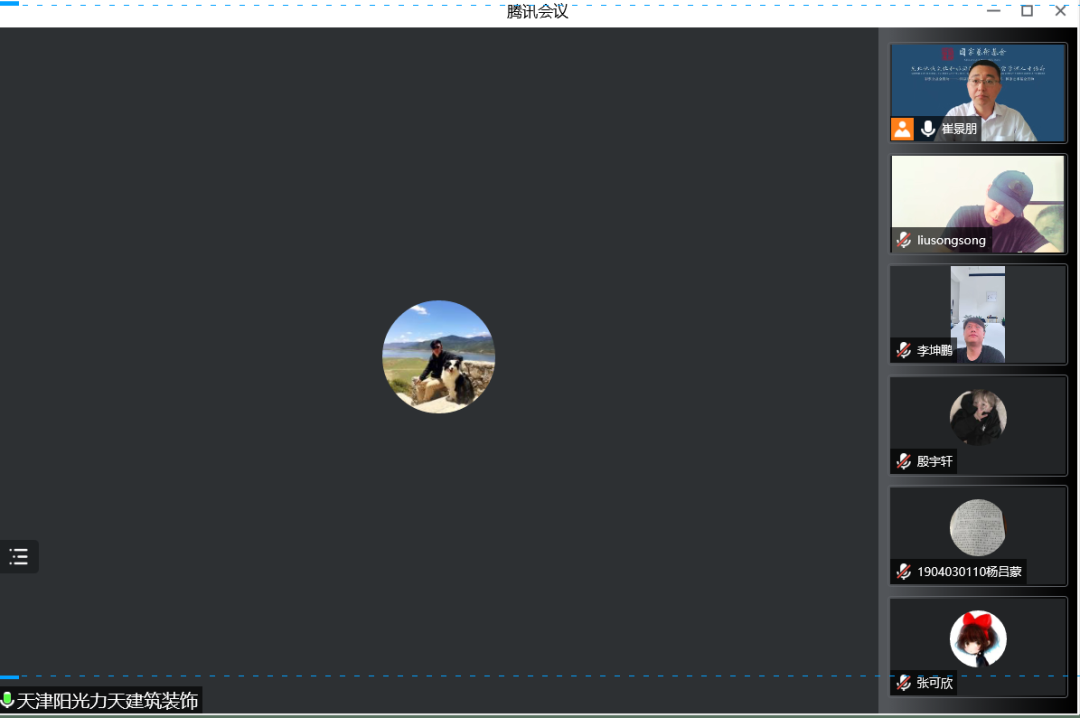Screen dimensions: 1080x718
Task: Click the 天津阳光力天建筑装饰 speaker name label
Action: [x=108, y=700]
